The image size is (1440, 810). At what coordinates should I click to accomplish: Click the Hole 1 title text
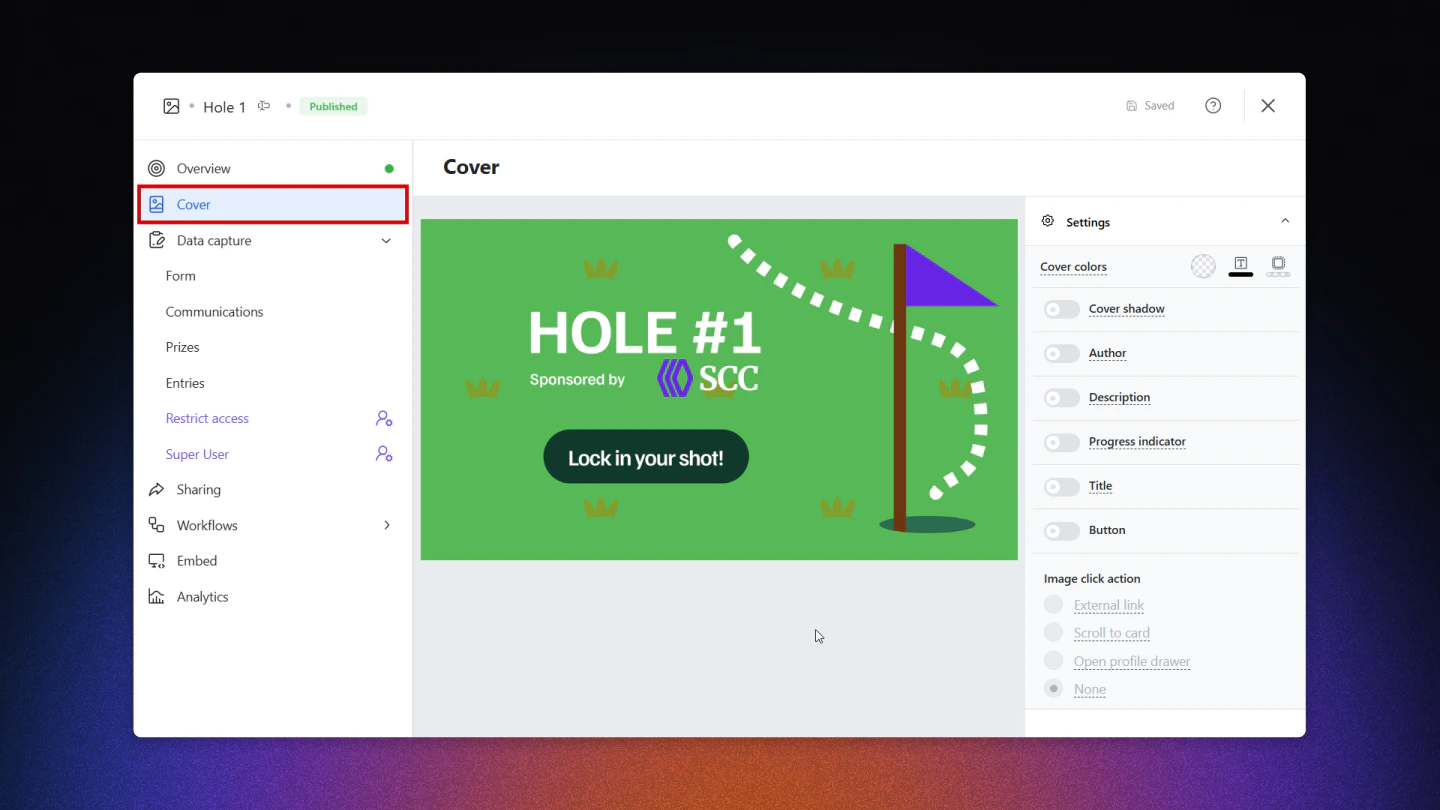[x=224, y=107]
